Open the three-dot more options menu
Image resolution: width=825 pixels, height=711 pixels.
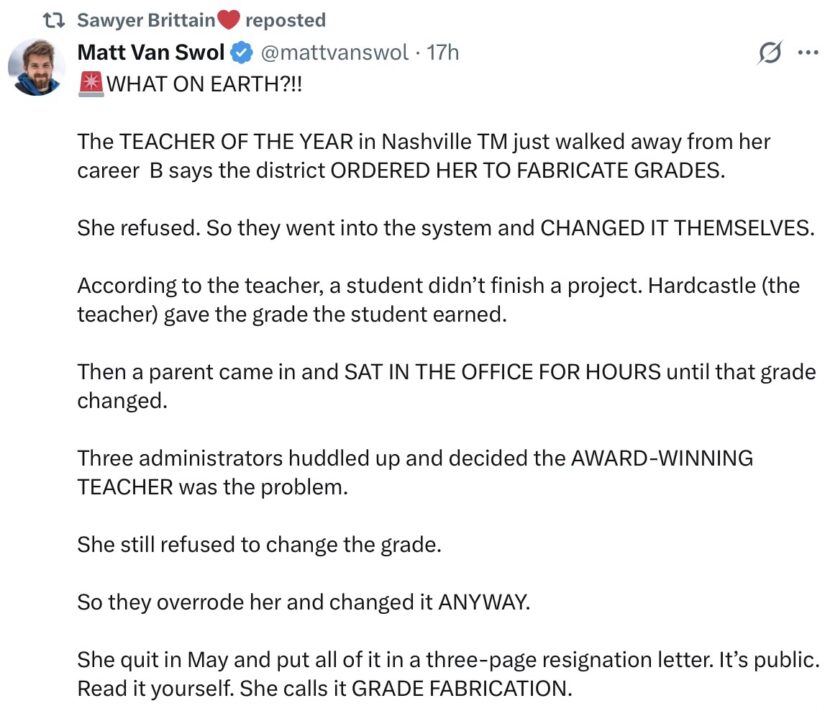808,53
